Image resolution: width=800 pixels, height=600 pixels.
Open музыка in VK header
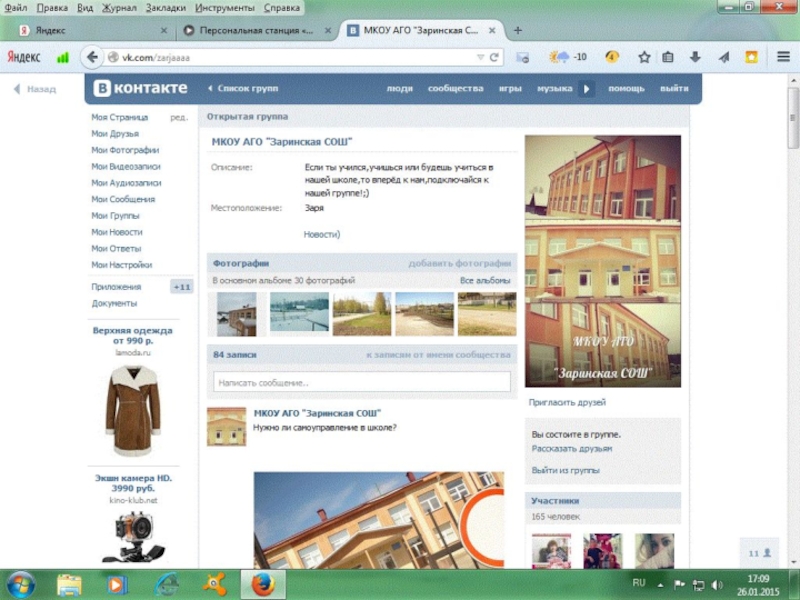point(555,88)
